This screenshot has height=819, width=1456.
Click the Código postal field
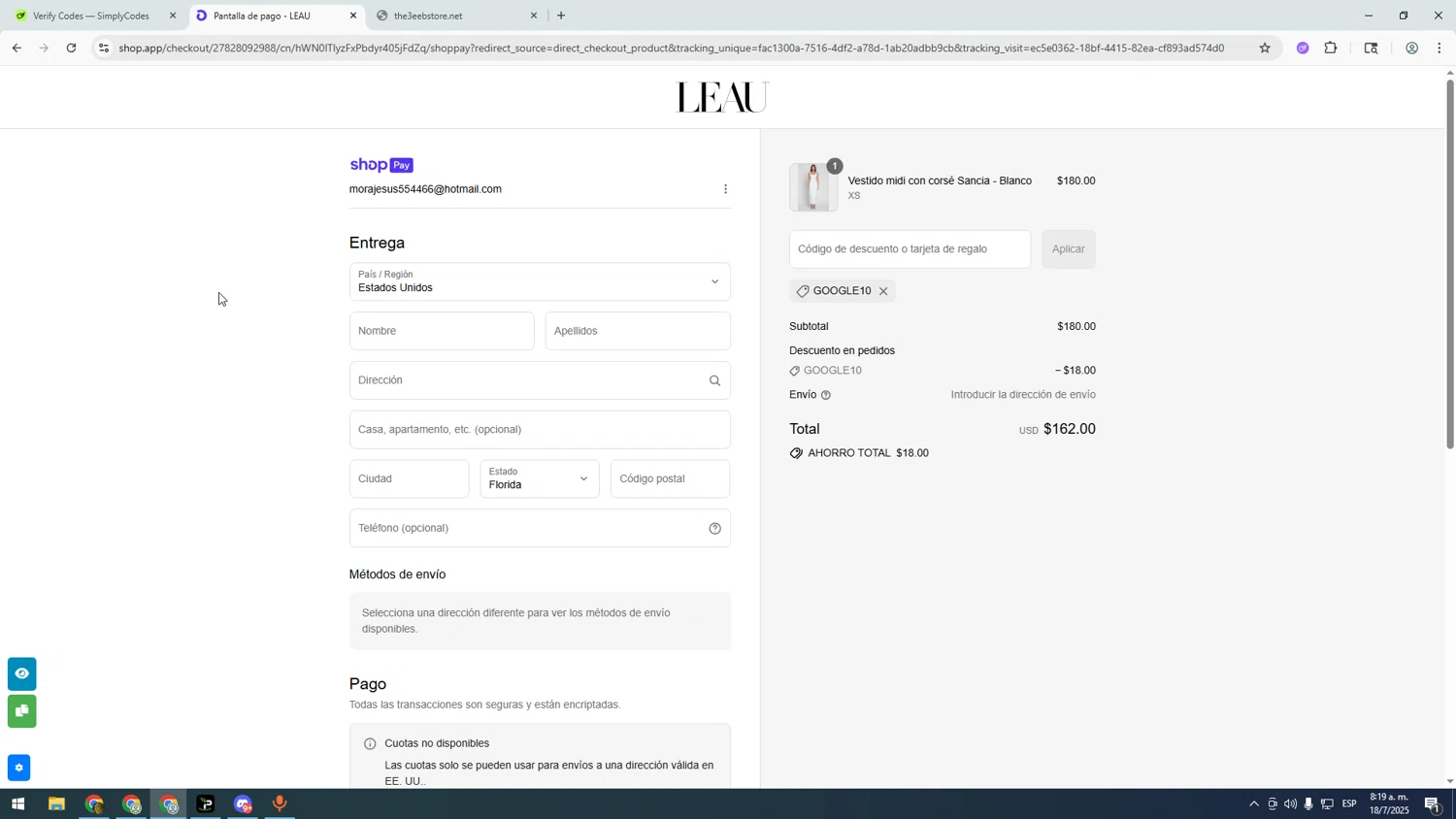pos(671,479)
